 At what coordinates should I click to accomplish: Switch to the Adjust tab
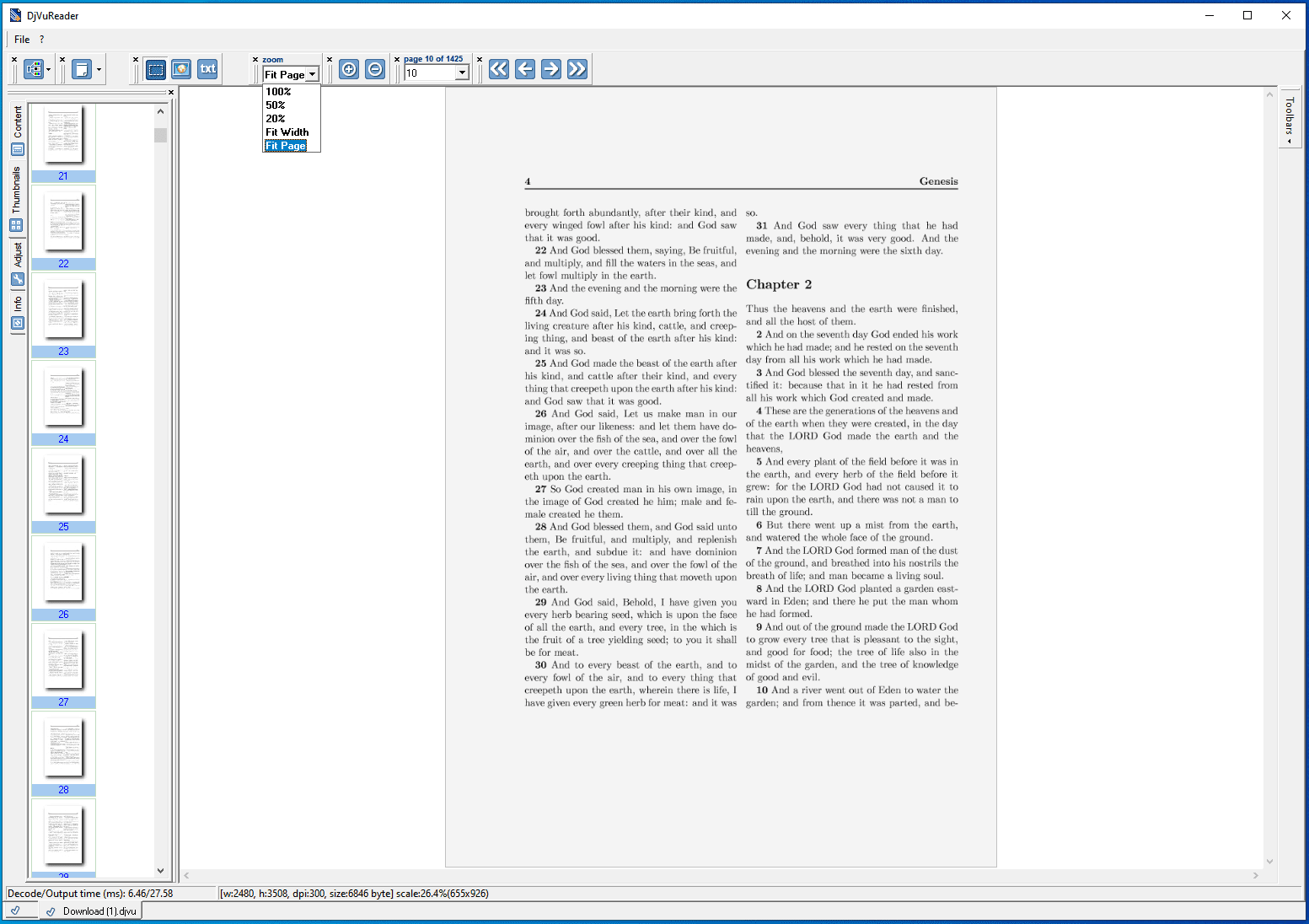pos(18,265)
